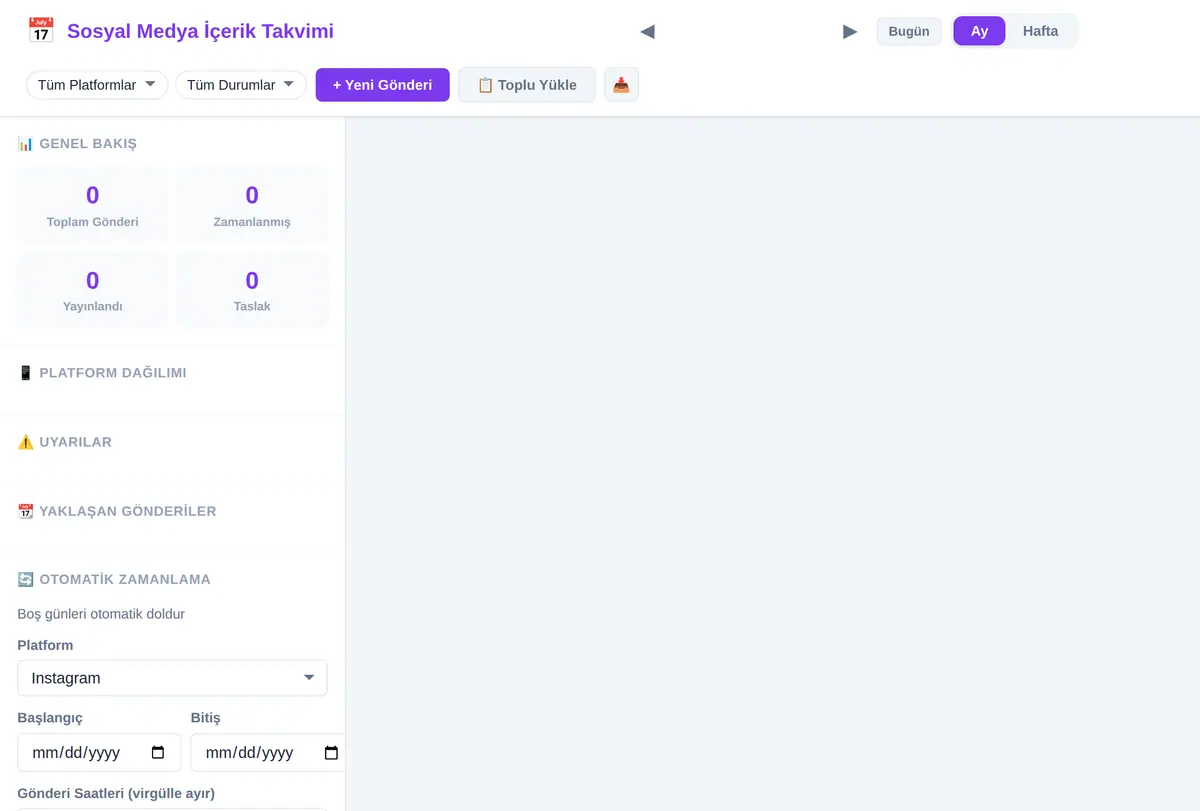The height and width of the screenshot is (811, 1200).
Task: Create post with + Yeni Gönderi
Action: [383, 85]
